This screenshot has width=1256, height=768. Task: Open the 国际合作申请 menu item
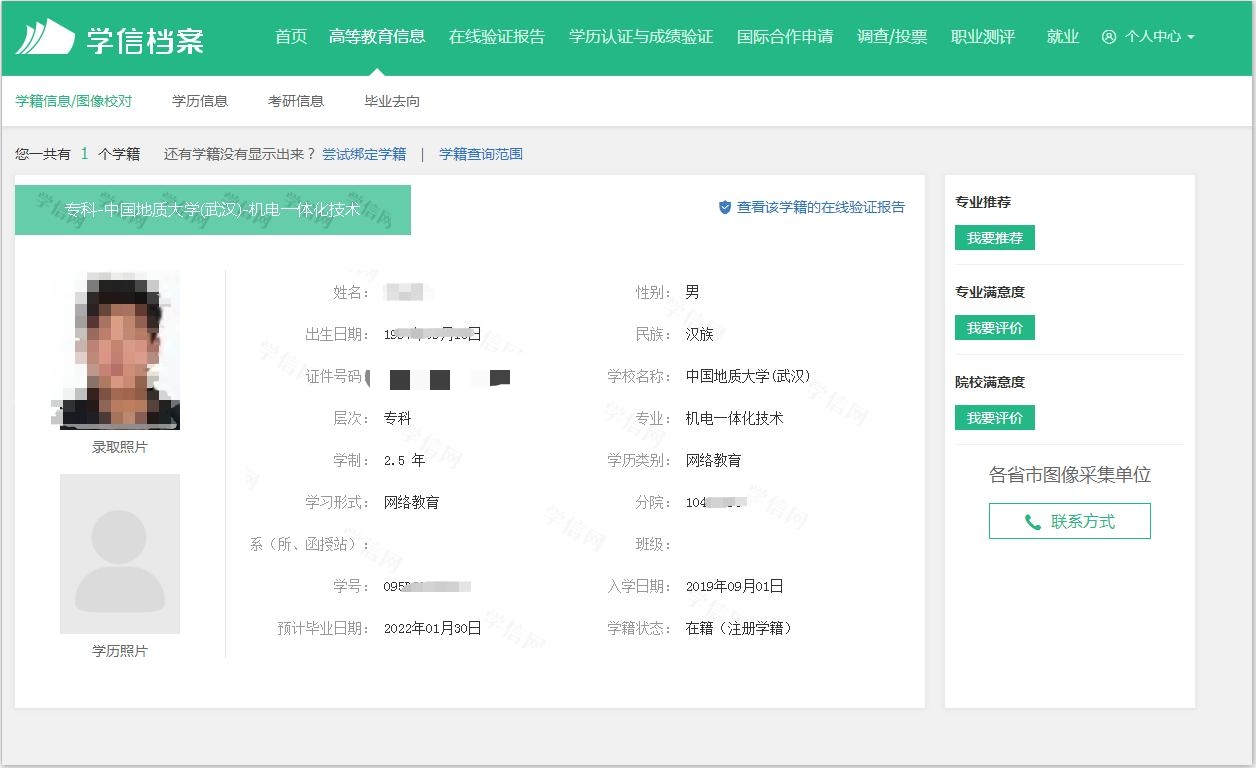(x=785, y=37)
